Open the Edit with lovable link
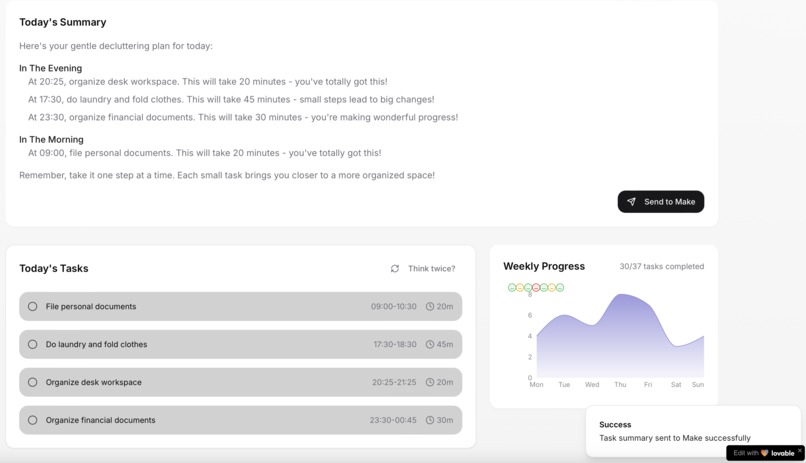Screen dimensions: 806x463 click(764, 453)
